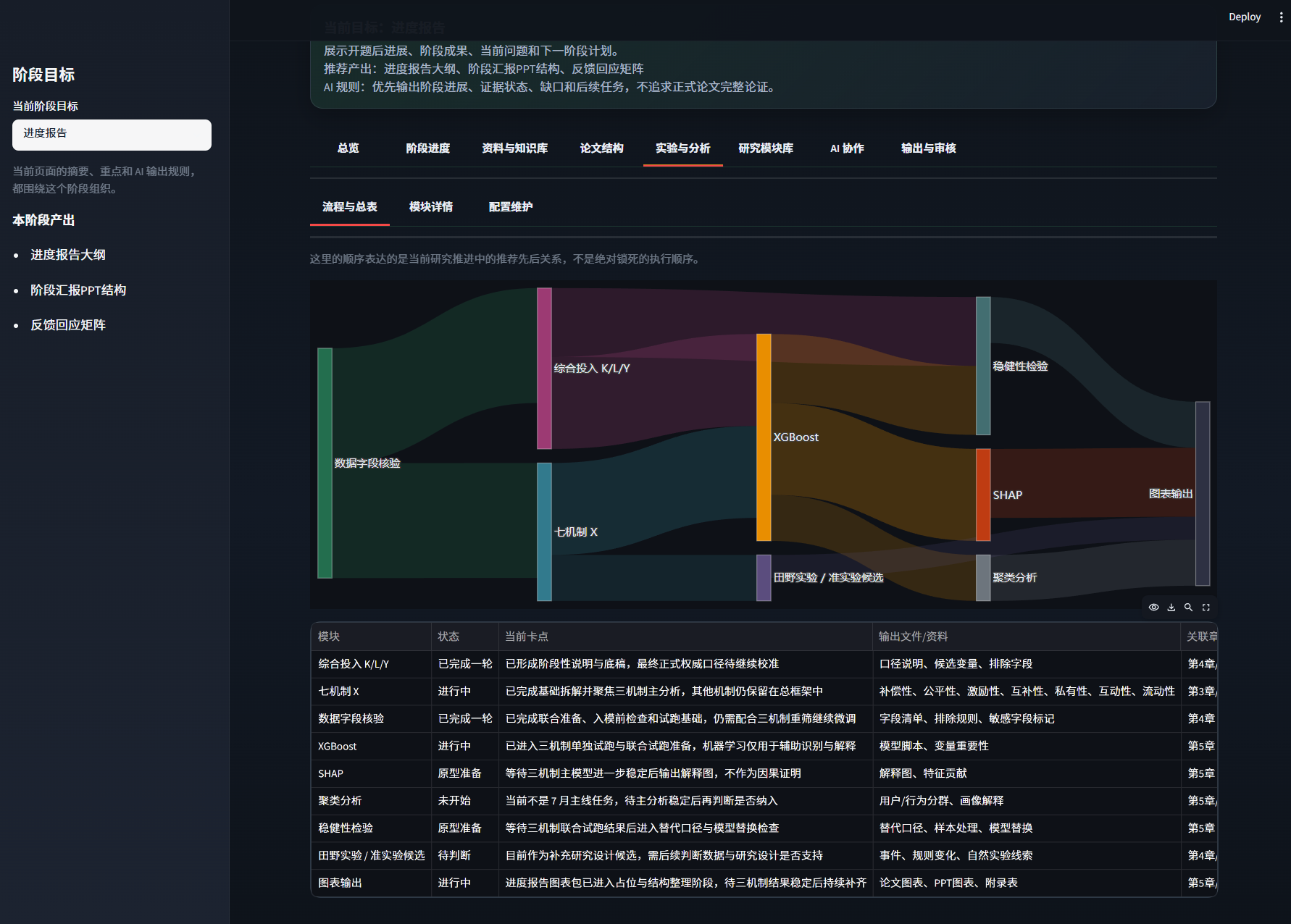Switch to the 总览 tab
Image resolution: width=1291 pixels, height=924 pixels.
coord(348,148)
